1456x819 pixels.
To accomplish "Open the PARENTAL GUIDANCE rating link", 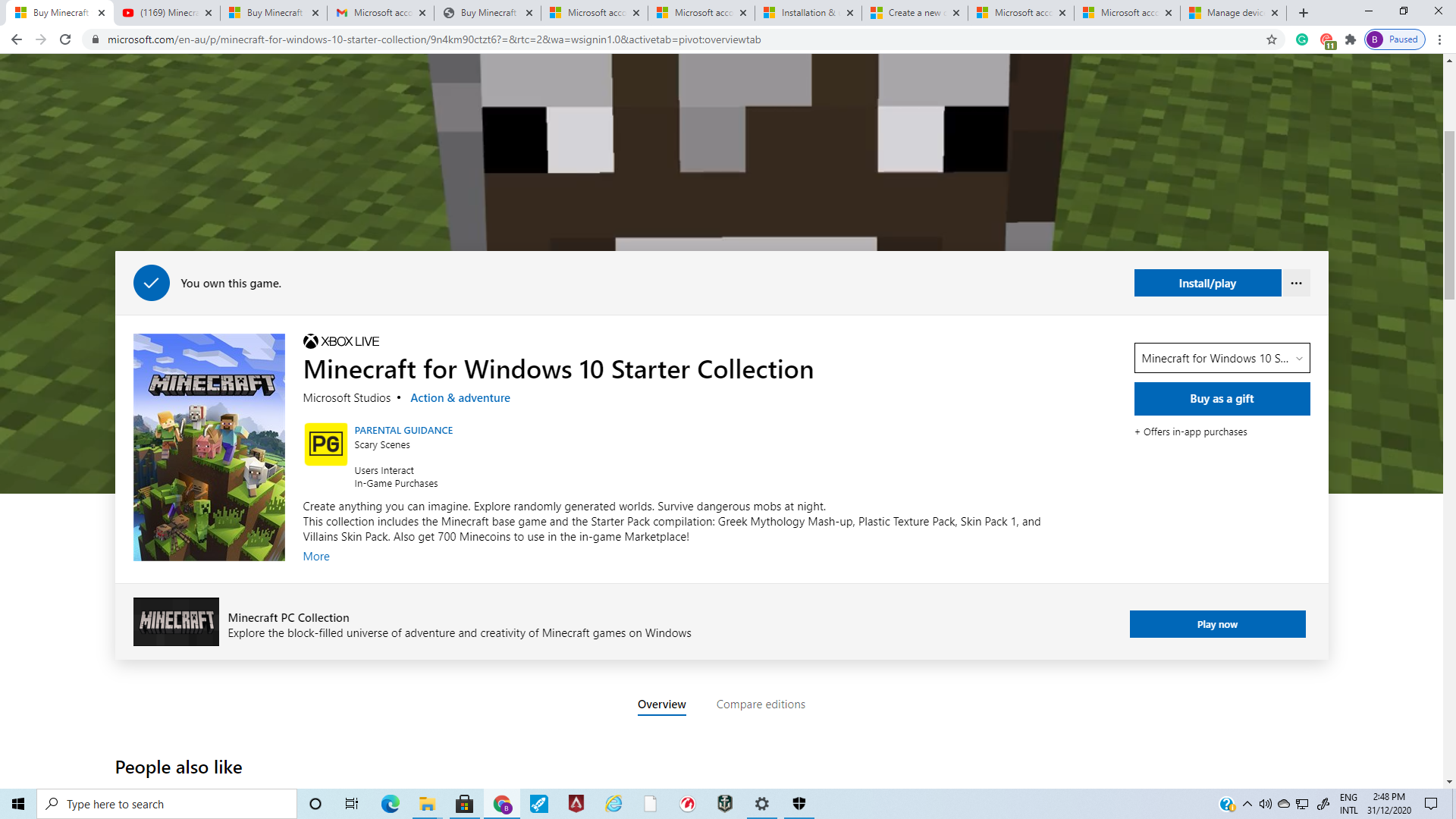I will click(403, 430).
